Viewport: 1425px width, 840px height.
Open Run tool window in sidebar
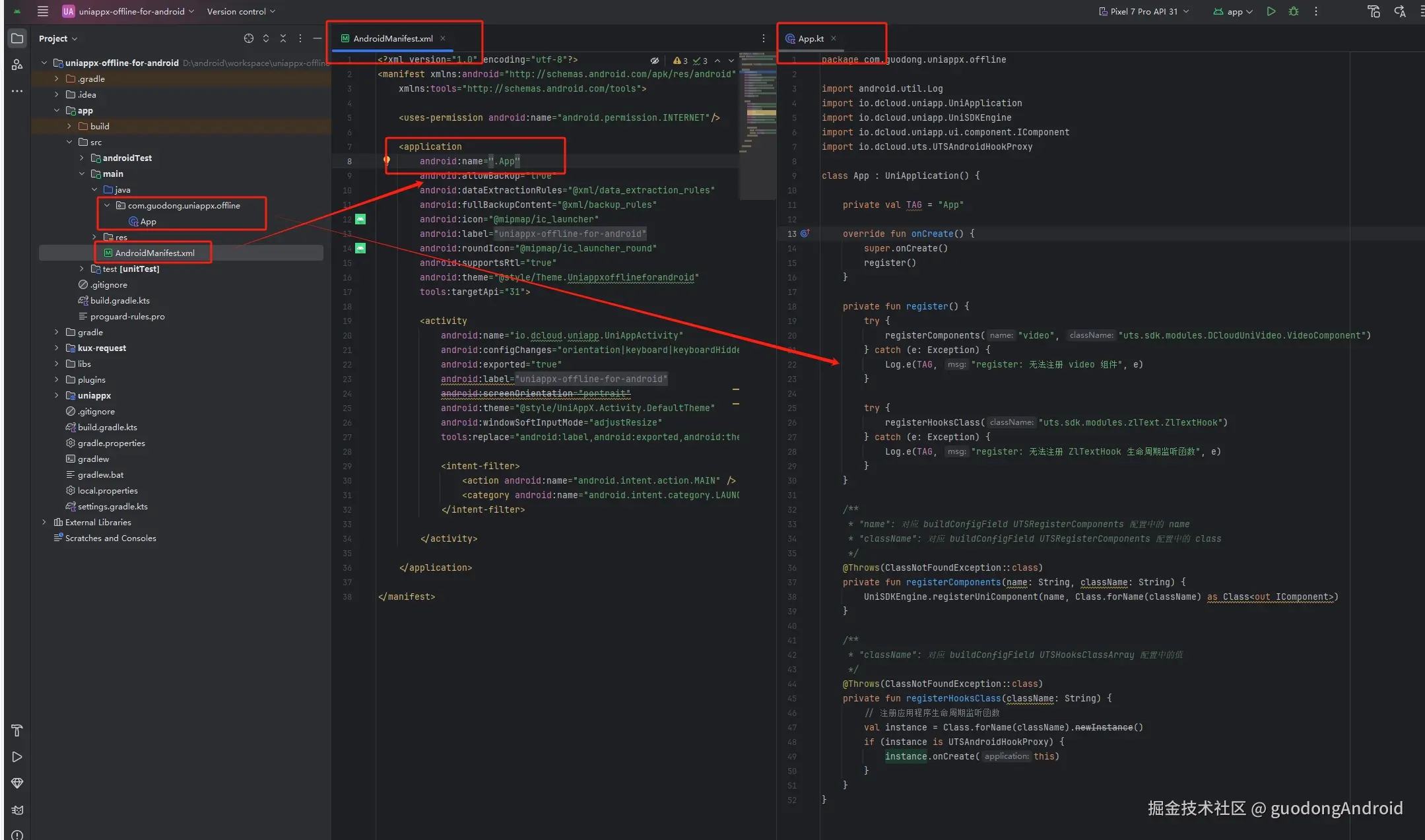coord(17,757)
